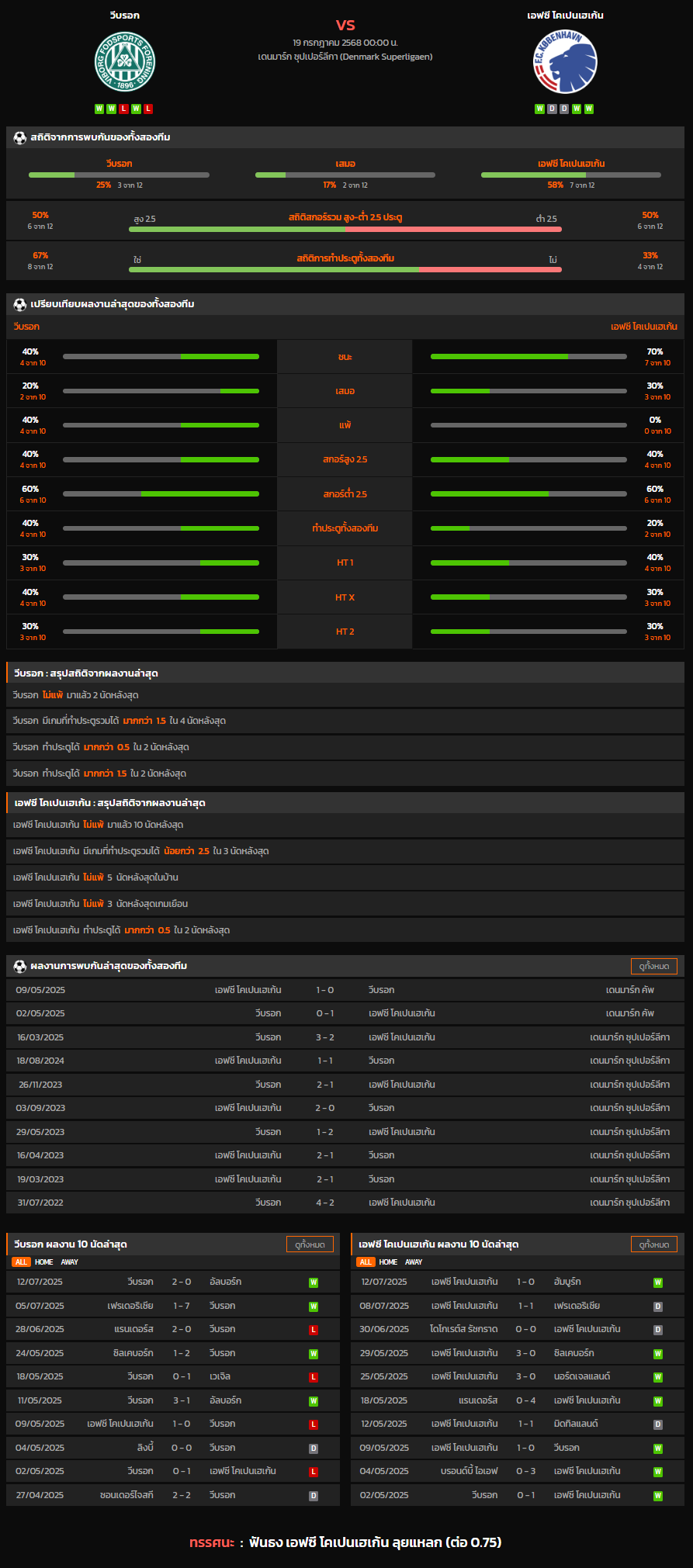693x1568 pixels.
Task: Click the W badge for เฟรเดอริเซีย 1-7 Viborg row
Action: pos(314,1307)
